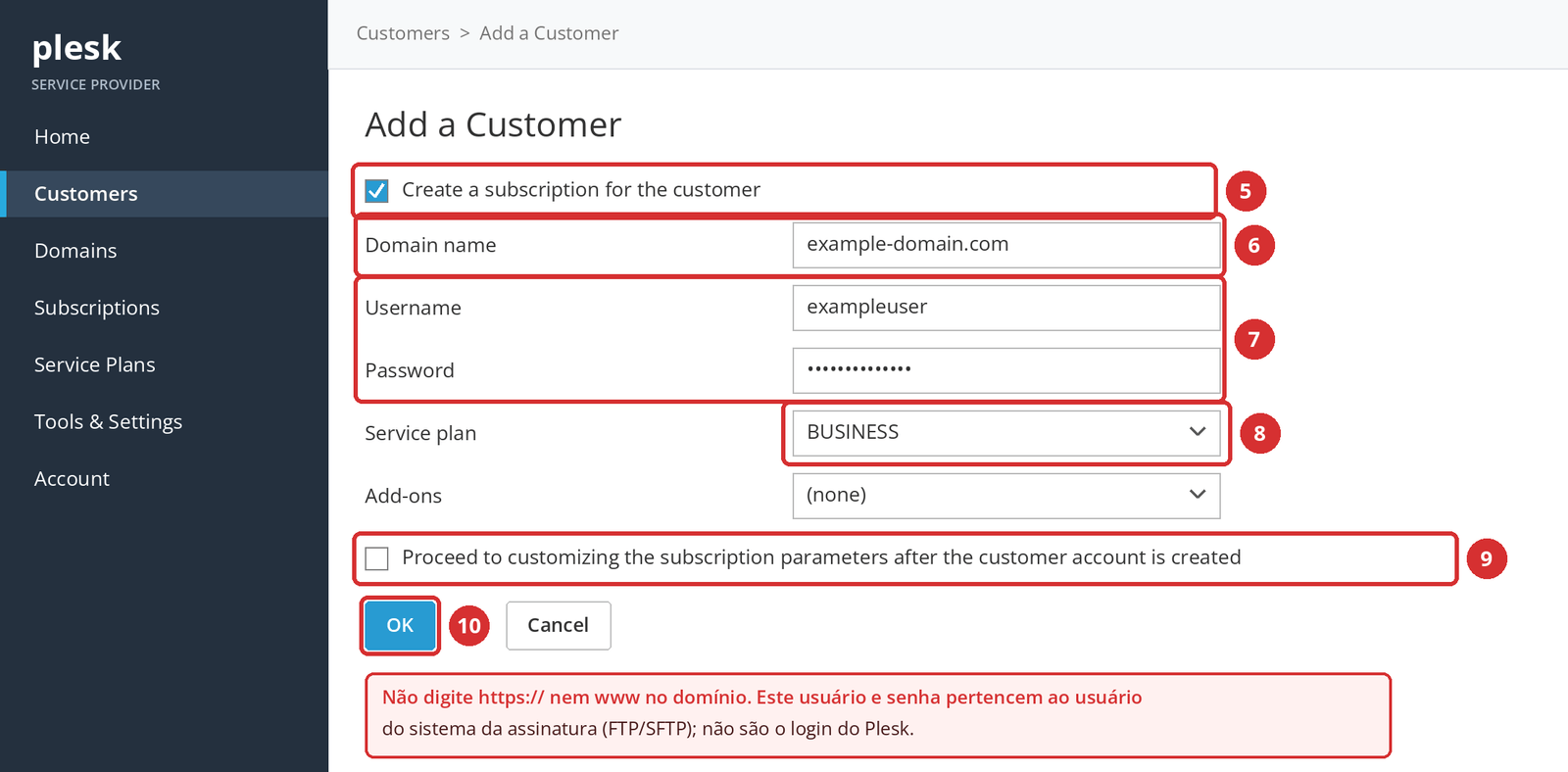The image size is (1568, 772).
Task: Click the Password label
Action: 410,370
